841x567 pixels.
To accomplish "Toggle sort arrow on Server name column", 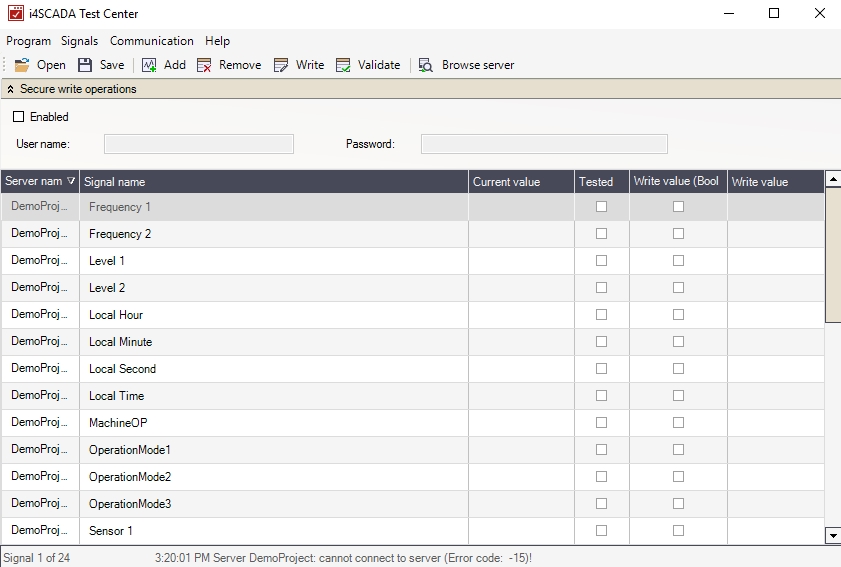I will click(70, 182).
